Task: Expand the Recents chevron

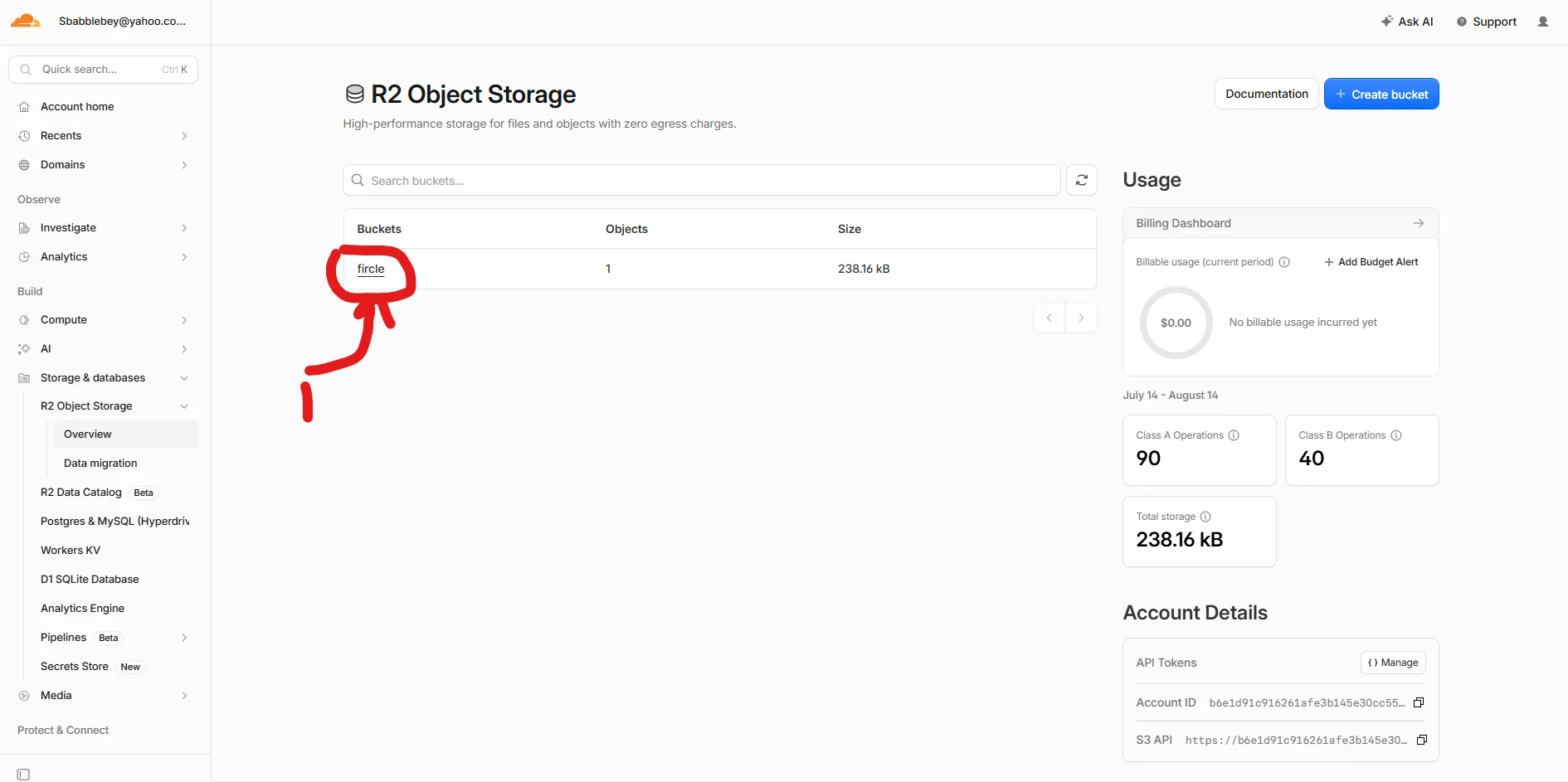Action: click(x=184, y=136)
